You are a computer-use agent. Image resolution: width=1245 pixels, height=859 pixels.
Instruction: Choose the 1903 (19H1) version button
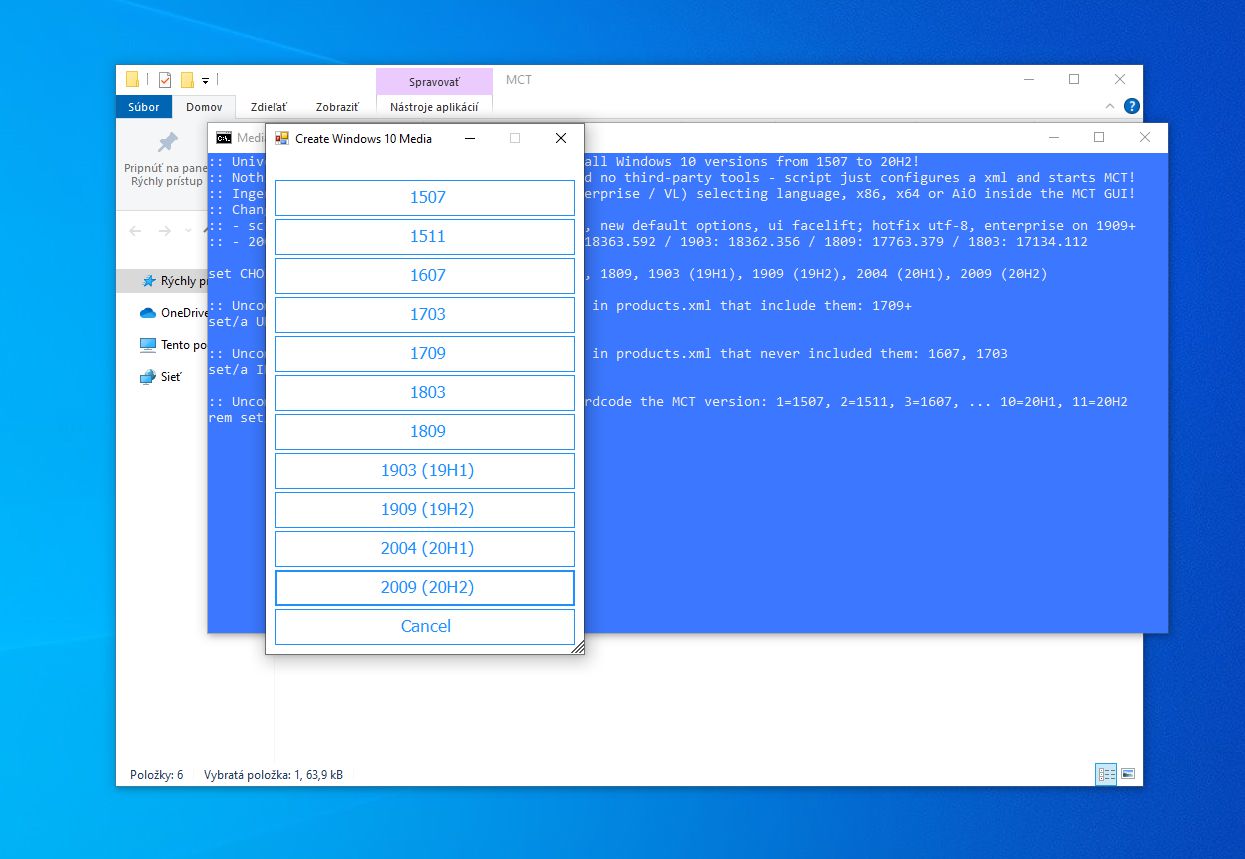425,471
